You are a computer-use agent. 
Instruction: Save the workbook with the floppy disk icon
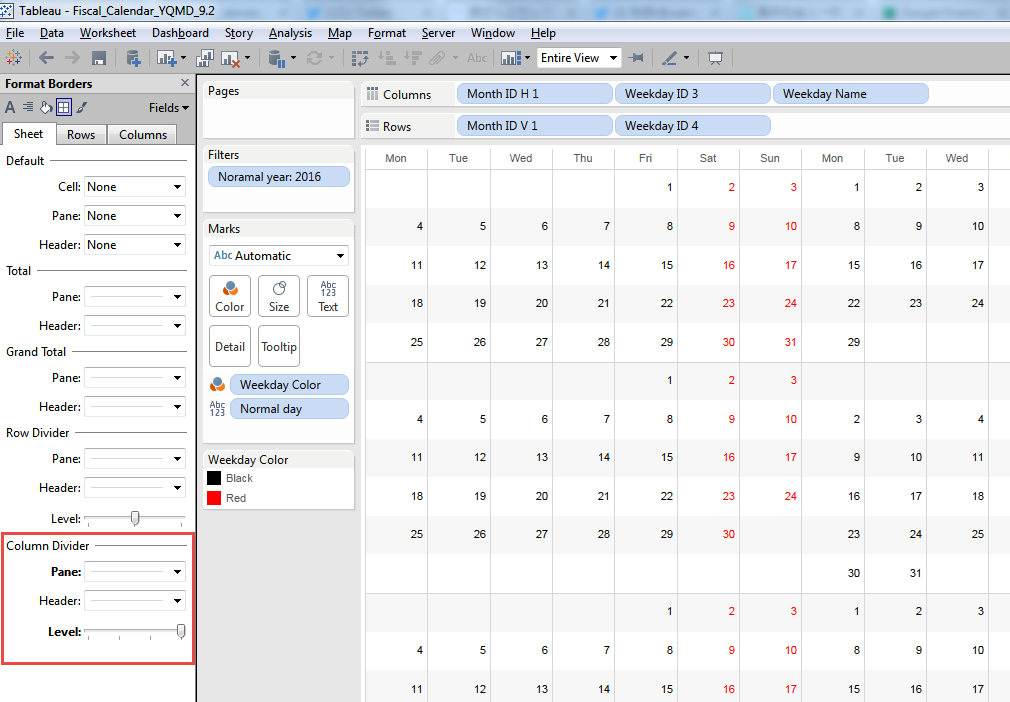point(99,59)
